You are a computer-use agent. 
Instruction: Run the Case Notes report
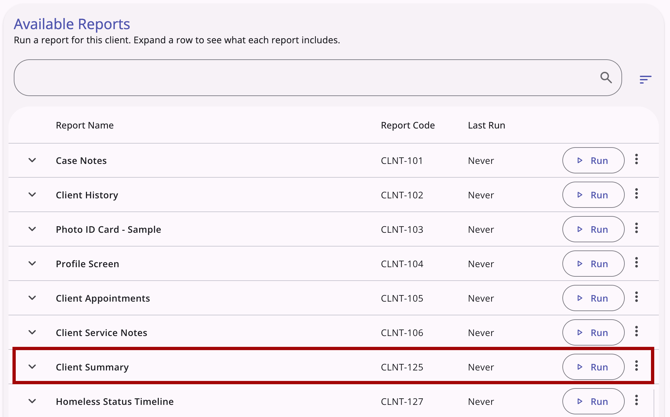(x=593, y=161)
